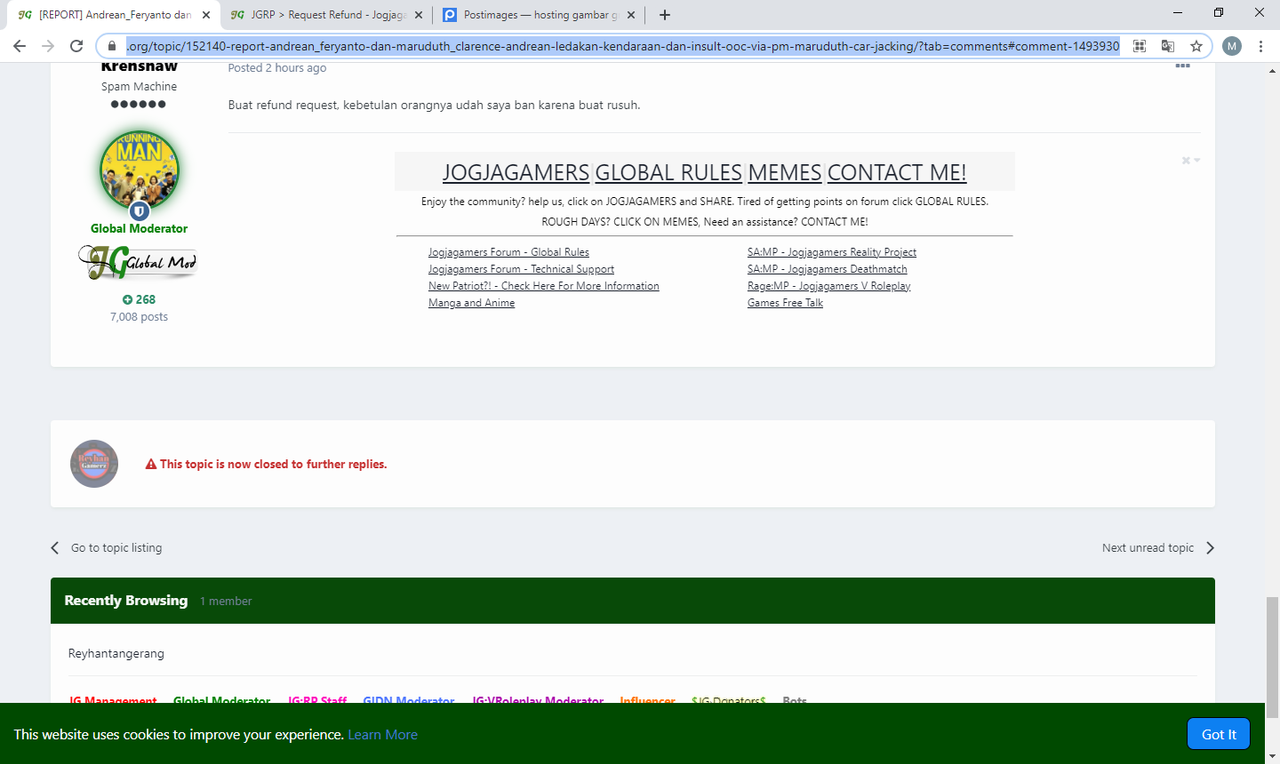Open Jogjagamers Forum - Global Rules link
The image size is (1280, 764).
509,252
